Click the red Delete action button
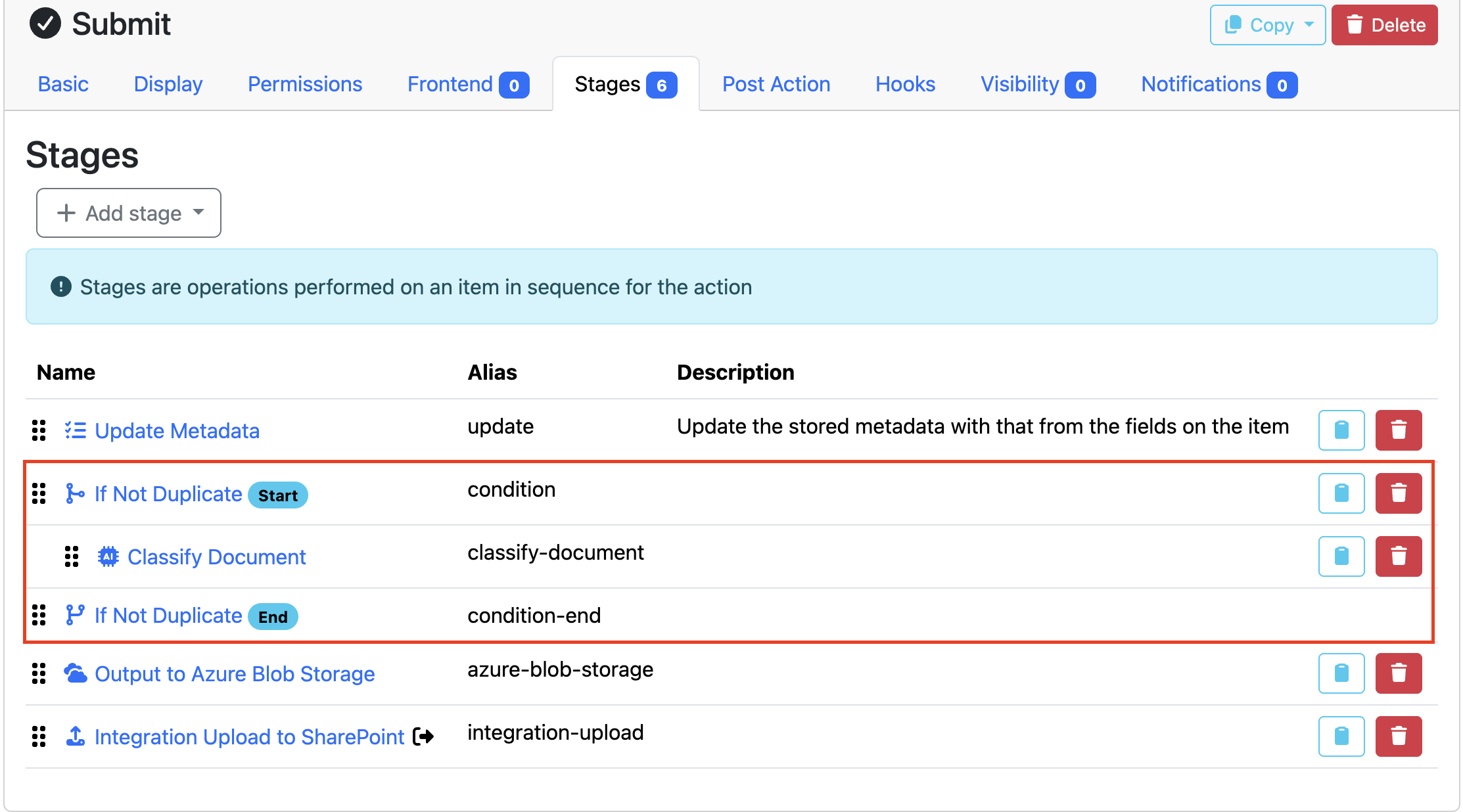This screenshot has width=1463, height=812. (1384, 25)
